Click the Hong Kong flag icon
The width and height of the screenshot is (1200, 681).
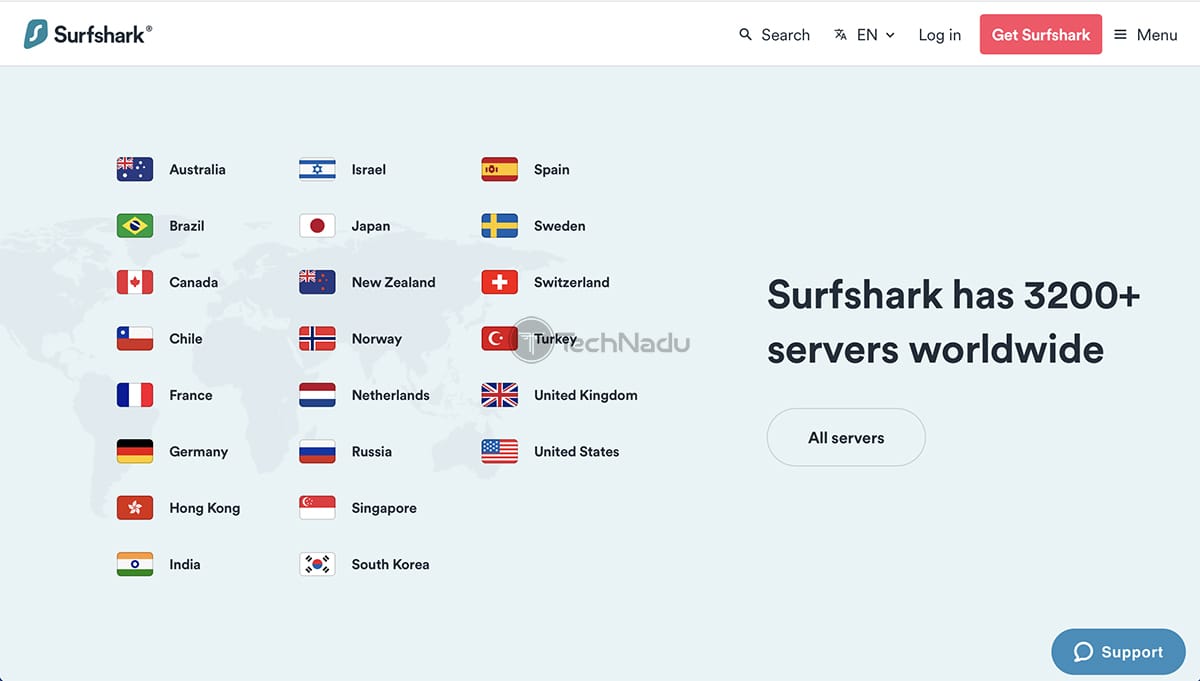(x=135, y=508)
